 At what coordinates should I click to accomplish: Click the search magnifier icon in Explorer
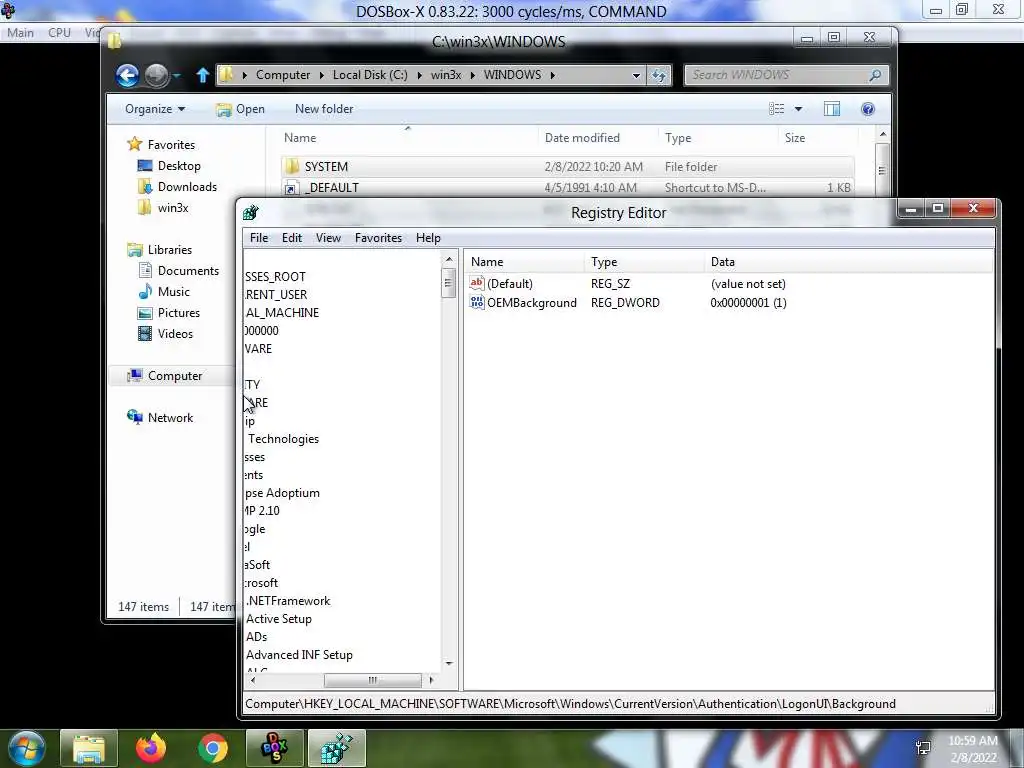pos(875,76)
